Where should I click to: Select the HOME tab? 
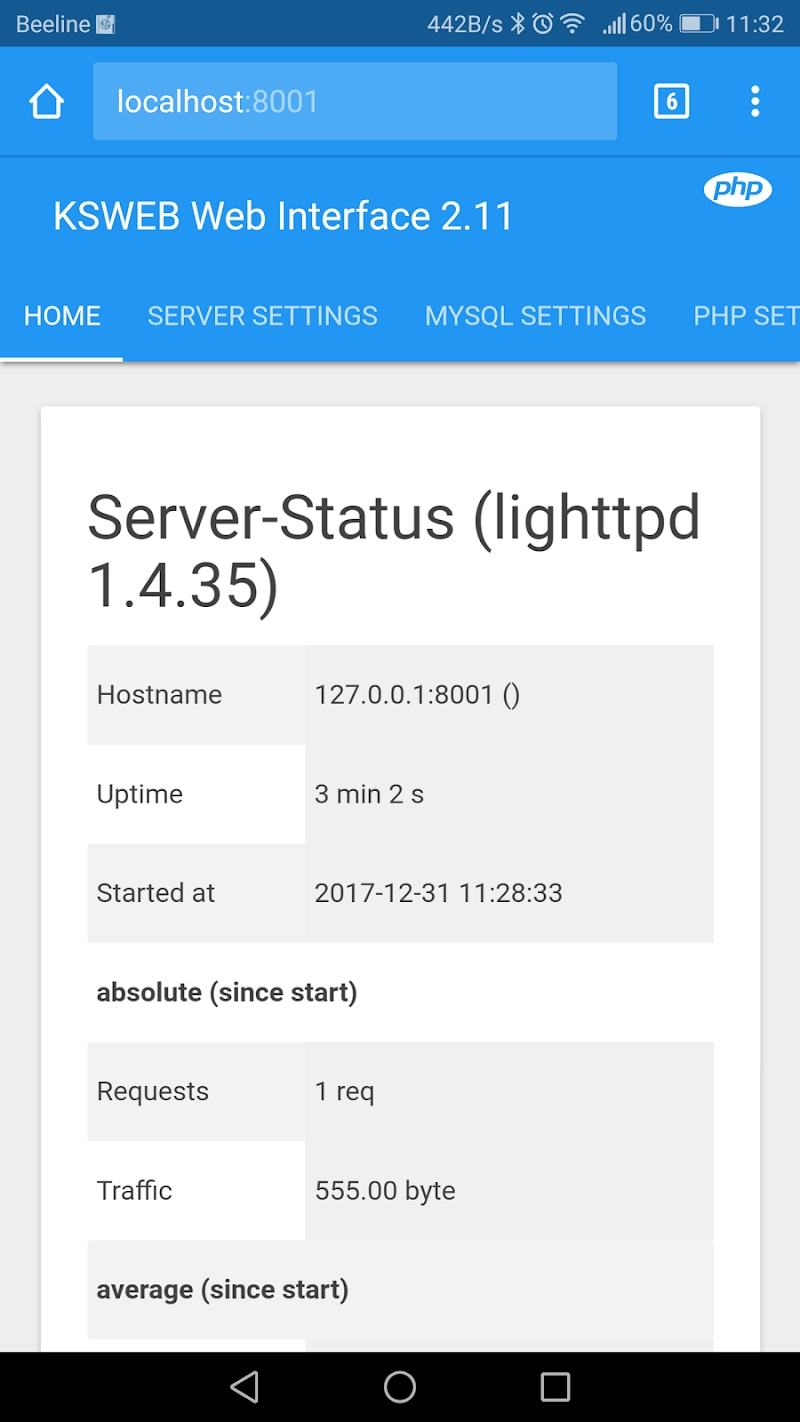pos(61,315)
